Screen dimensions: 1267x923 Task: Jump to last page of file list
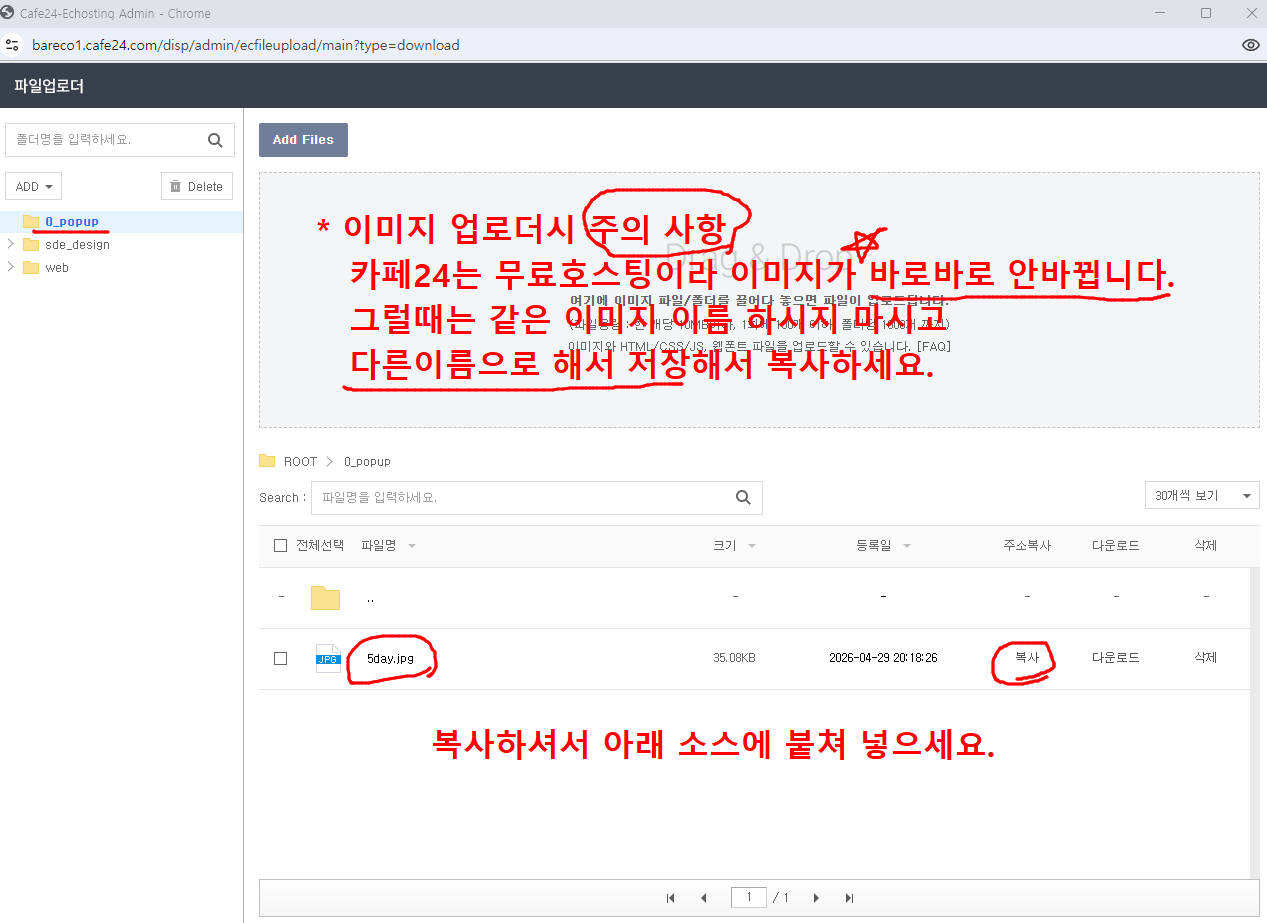point(850,898)
